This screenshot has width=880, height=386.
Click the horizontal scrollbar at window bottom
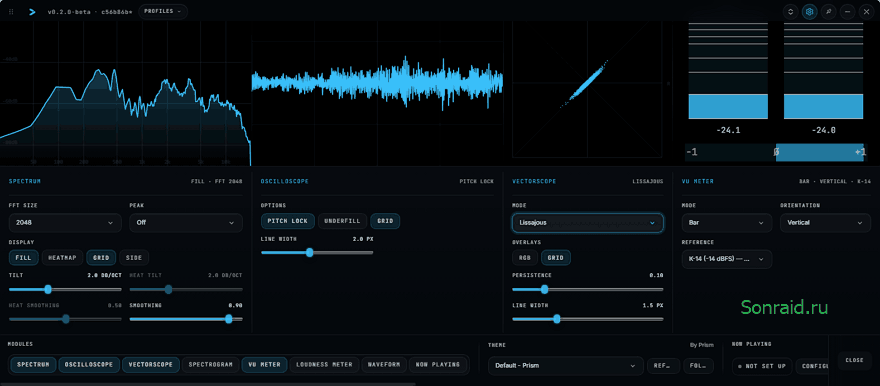(208, 384)
